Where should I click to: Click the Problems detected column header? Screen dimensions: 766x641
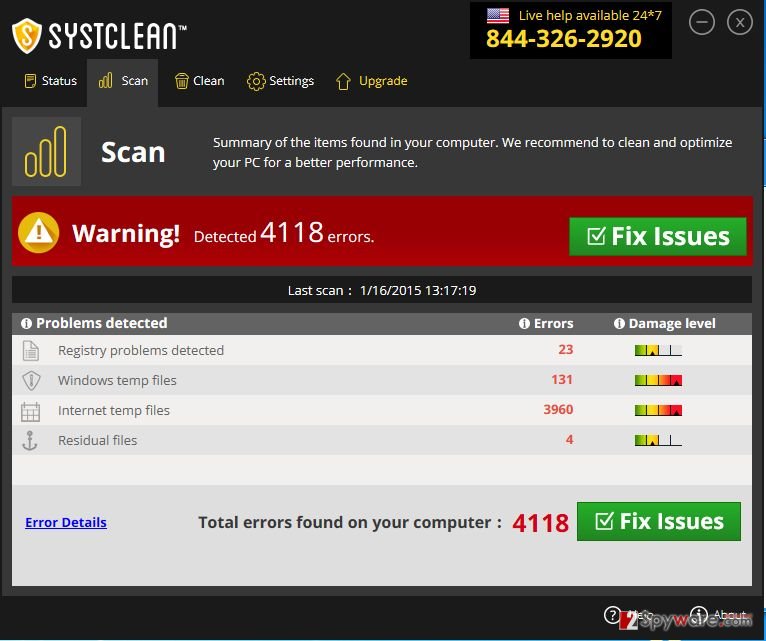click(101, 323)
